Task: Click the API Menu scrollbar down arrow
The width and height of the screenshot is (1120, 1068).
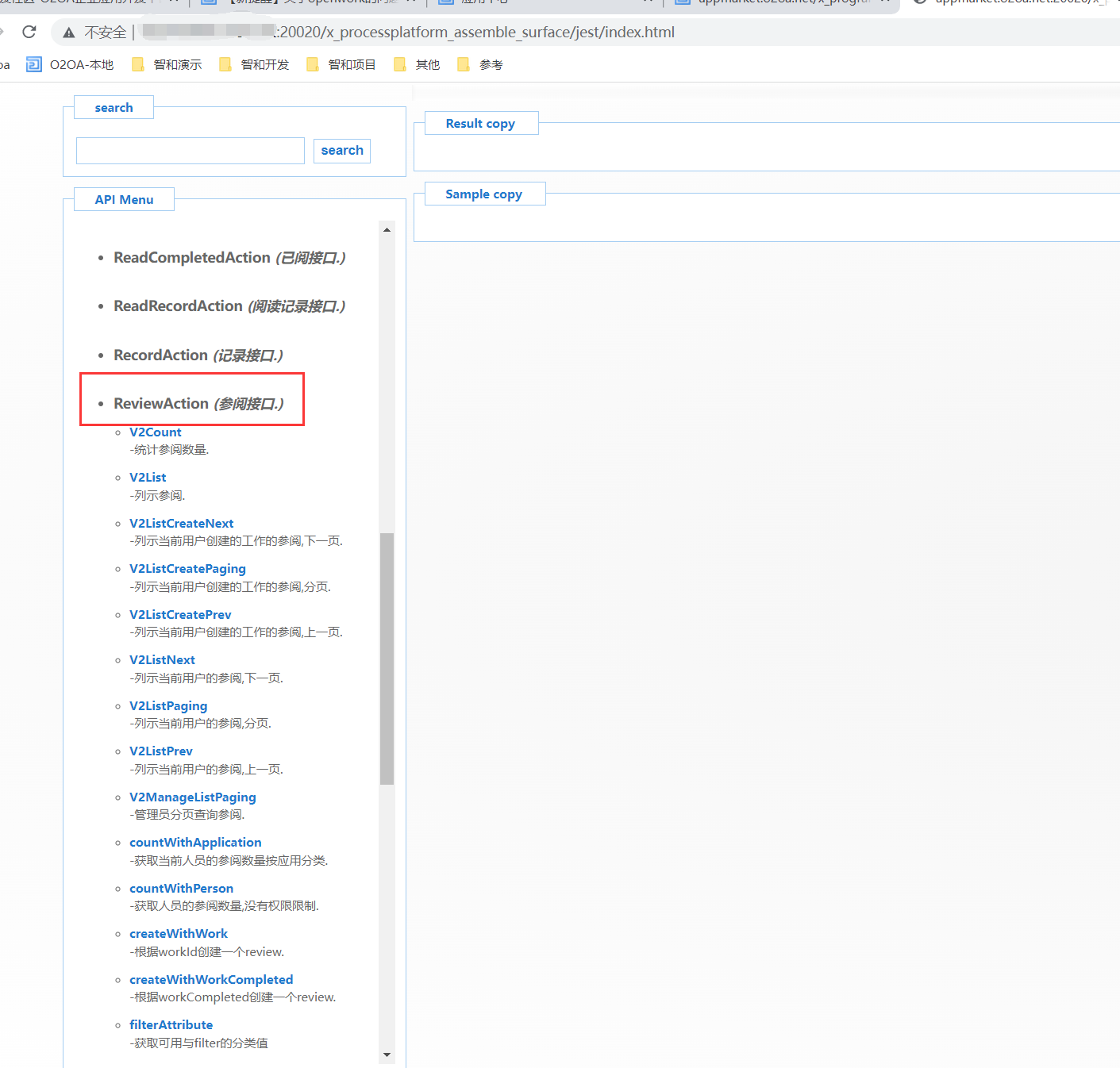Action: tap(387, 1055)
